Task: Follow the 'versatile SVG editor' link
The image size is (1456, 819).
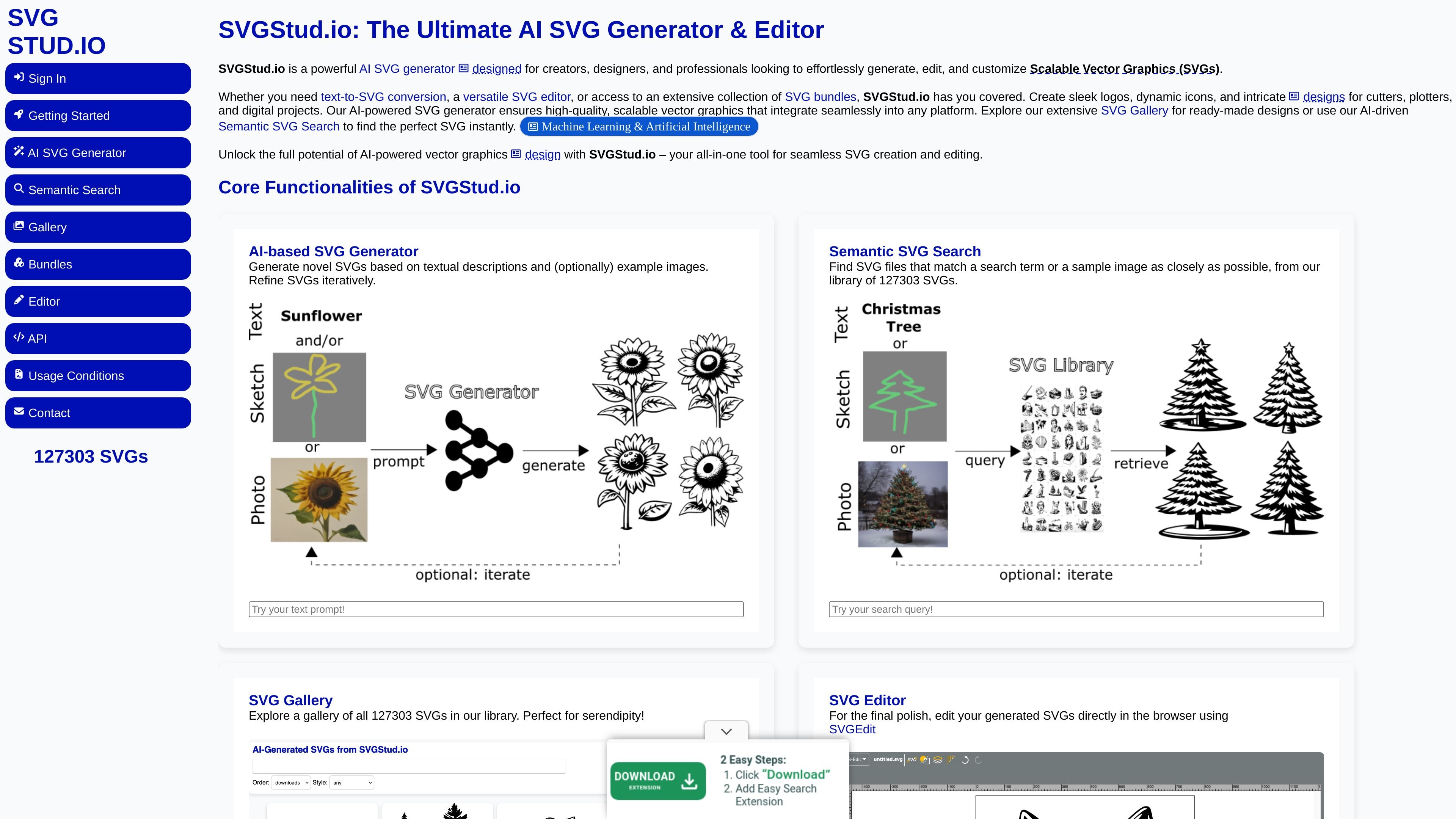Action: tap(516, 97)
